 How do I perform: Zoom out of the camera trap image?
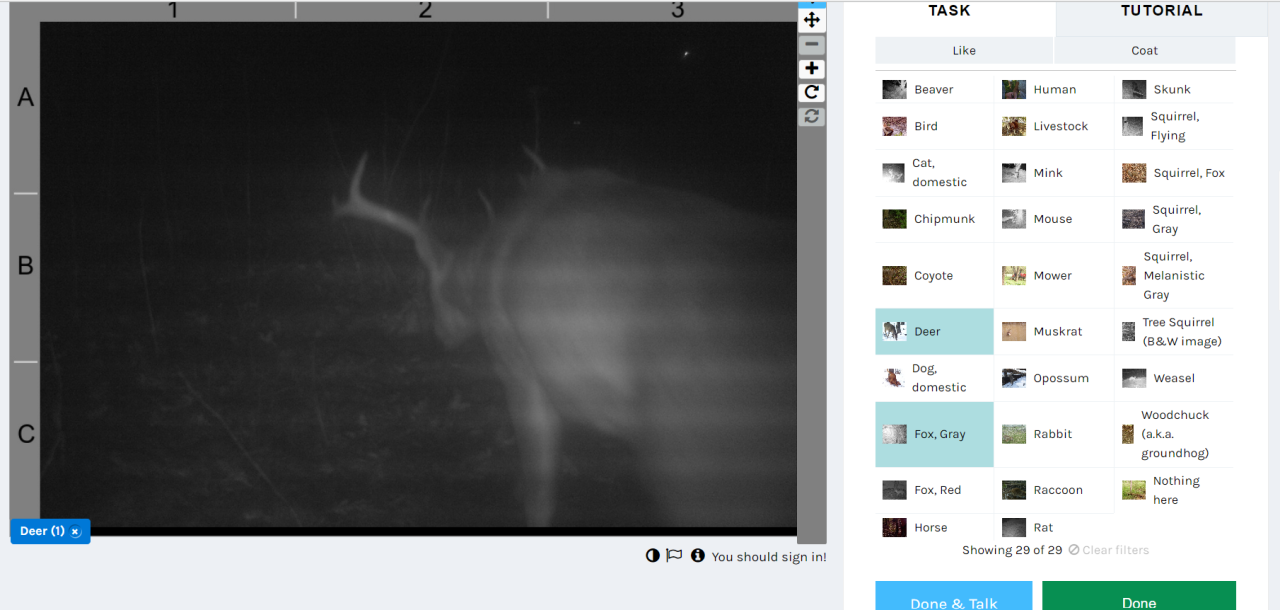coord(812,45)
